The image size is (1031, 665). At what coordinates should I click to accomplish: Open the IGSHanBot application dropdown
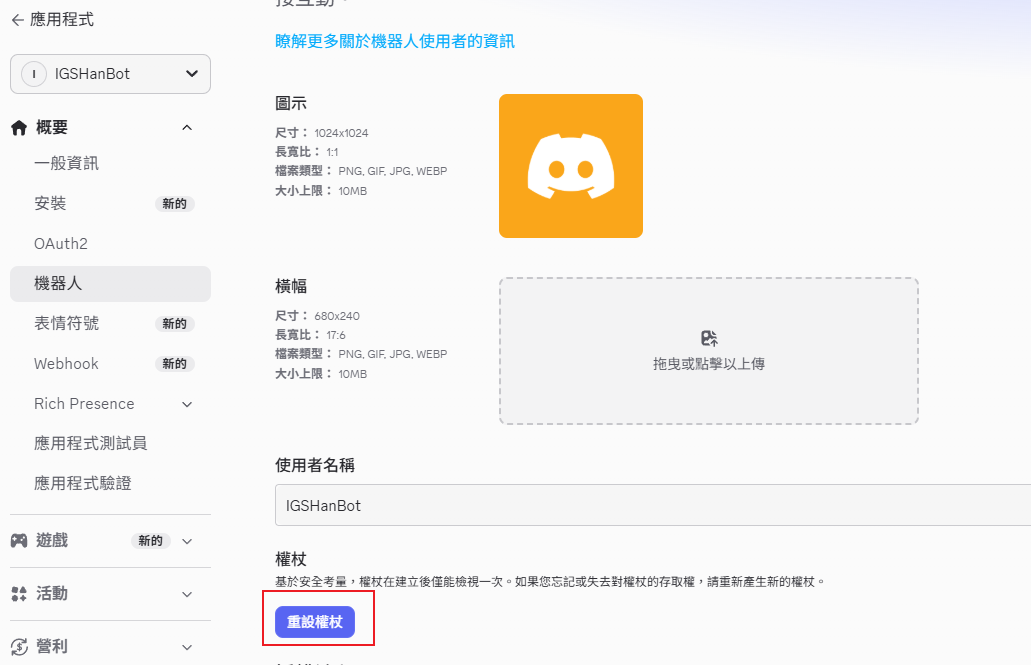[110, 74]
